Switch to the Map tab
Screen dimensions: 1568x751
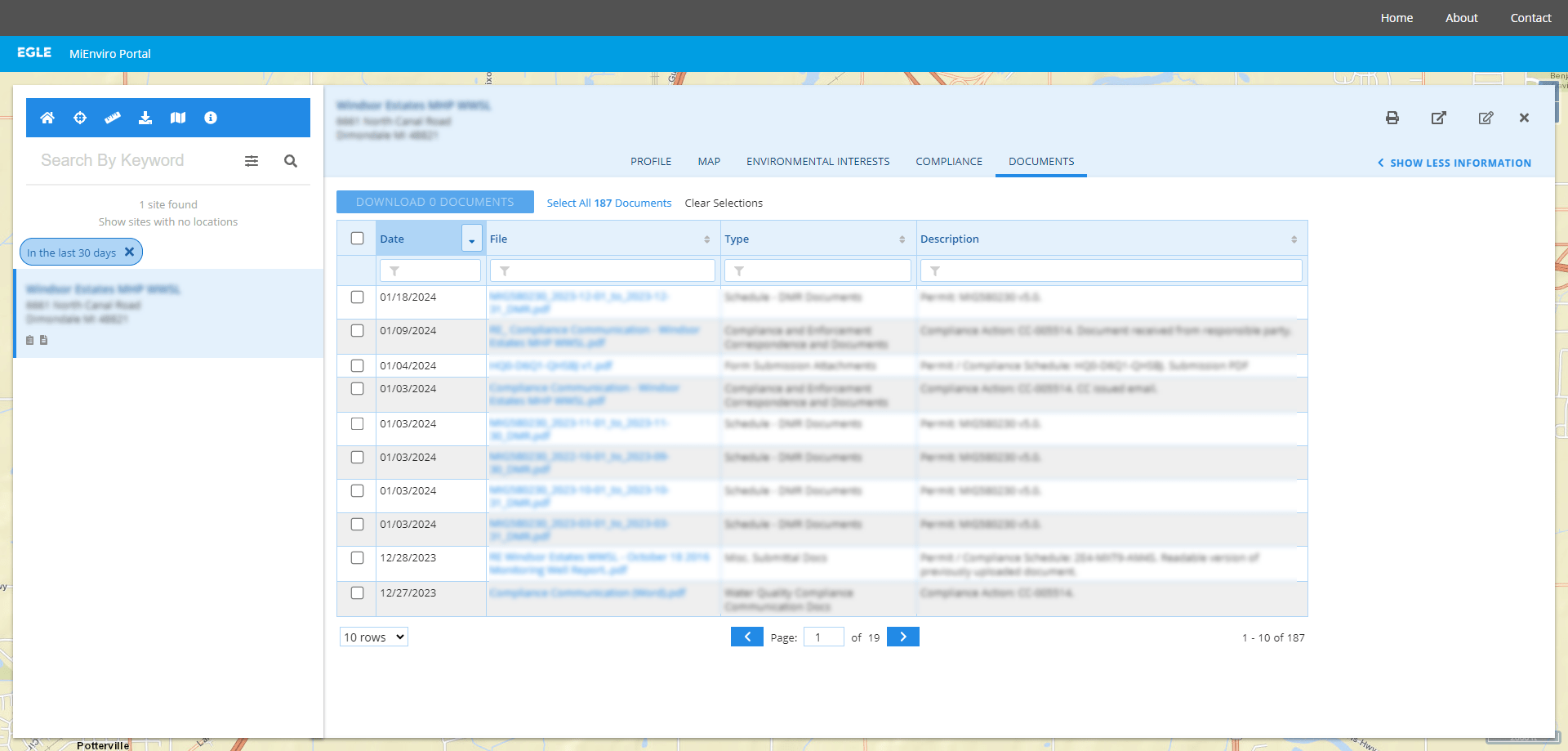click(x=709, y=161)
